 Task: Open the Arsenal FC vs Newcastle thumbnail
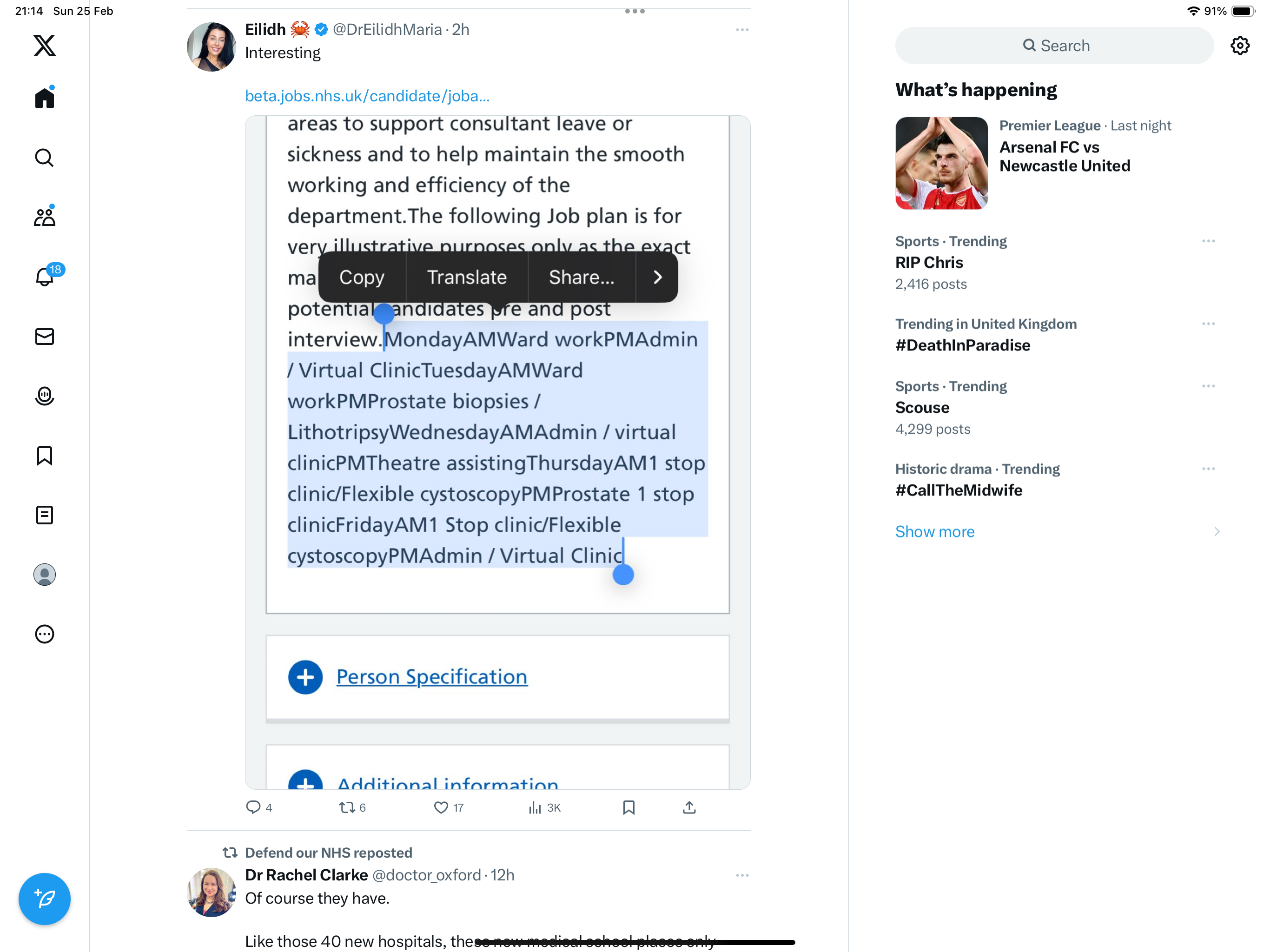[x=942, y=163]
